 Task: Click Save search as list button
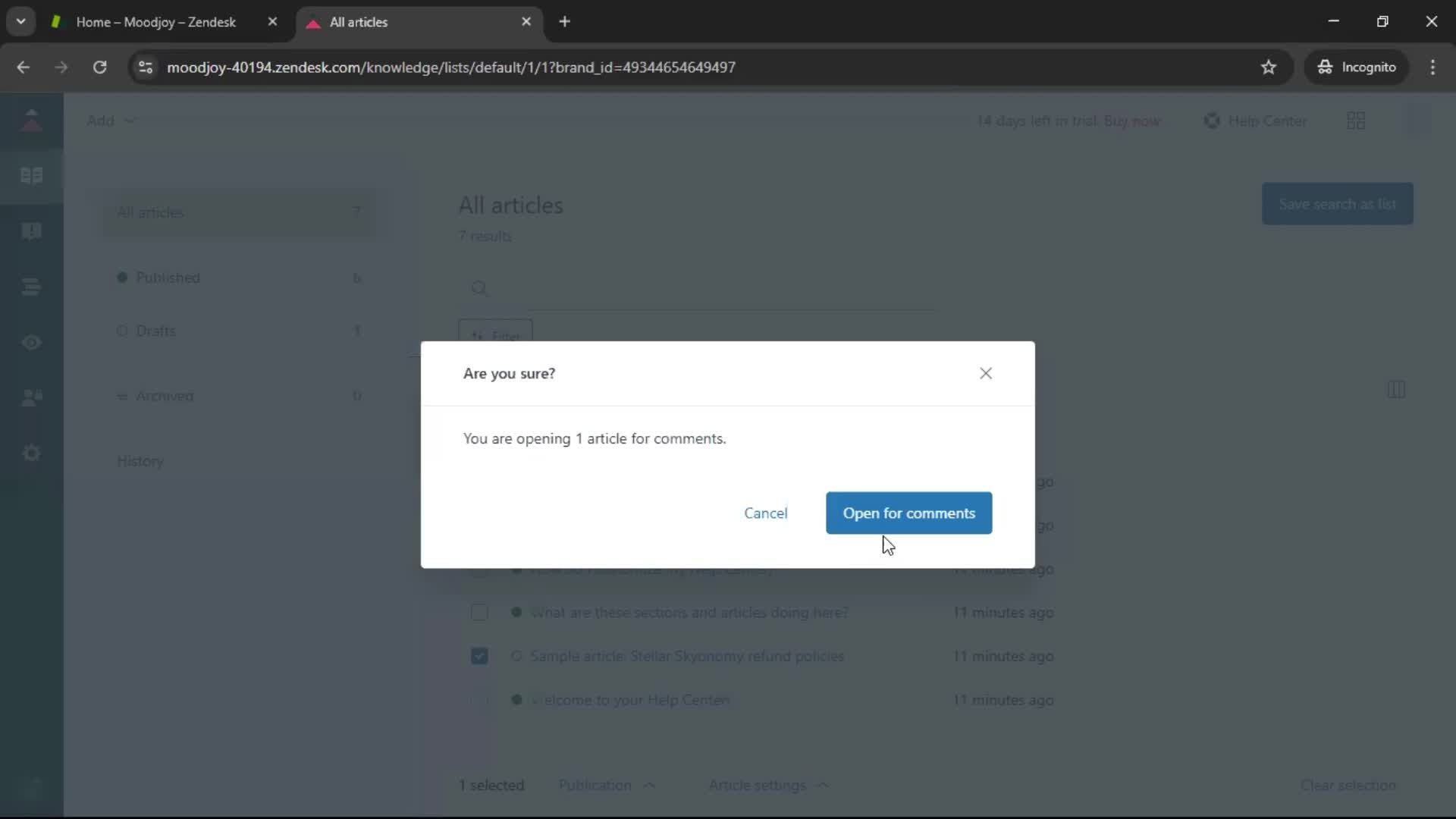pos(1337,203)
